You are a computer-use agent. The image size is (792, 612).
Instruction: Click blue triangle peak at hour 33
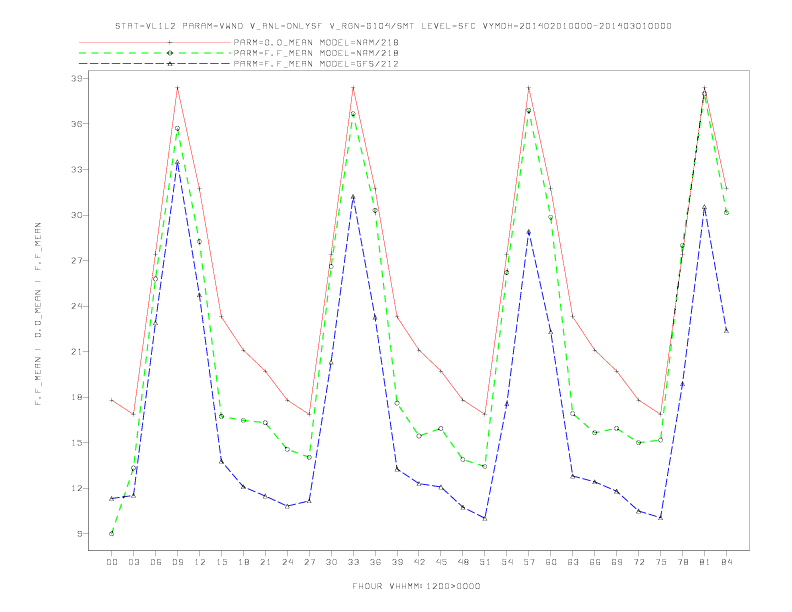pos(353,196)
